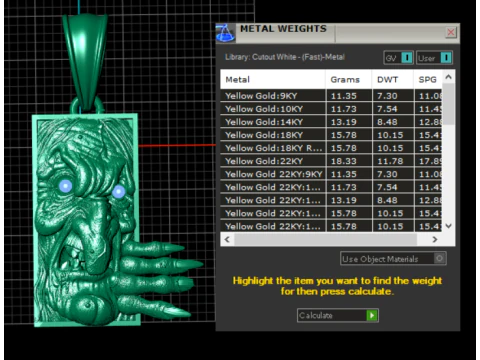Click the green play arrow on Calculate
The image size is (480, 360).
pos(372,315)
